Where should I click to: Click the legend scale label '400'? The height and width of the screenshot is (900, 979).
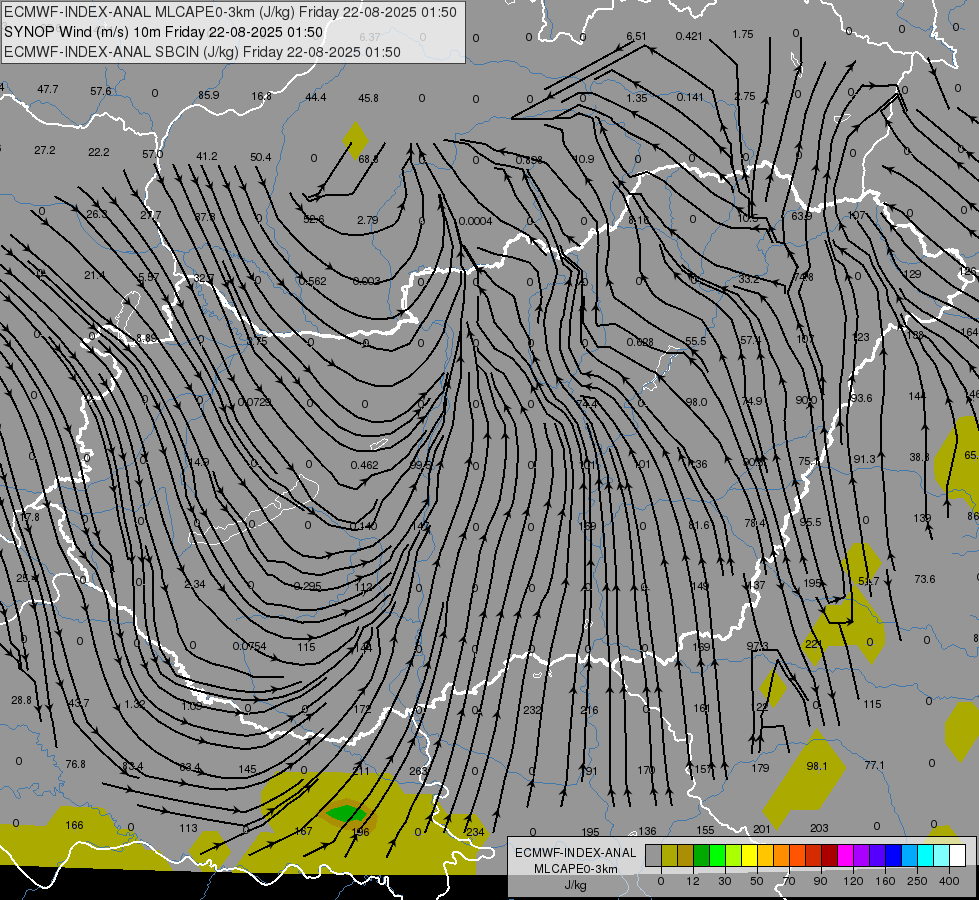949,881
